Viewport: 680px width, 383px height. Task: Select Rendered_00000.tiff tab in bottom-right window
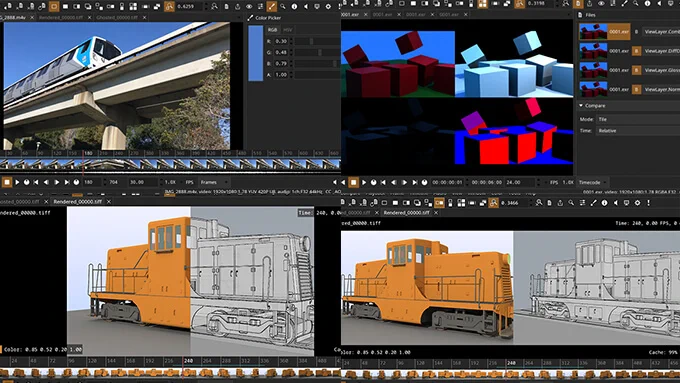406,213
